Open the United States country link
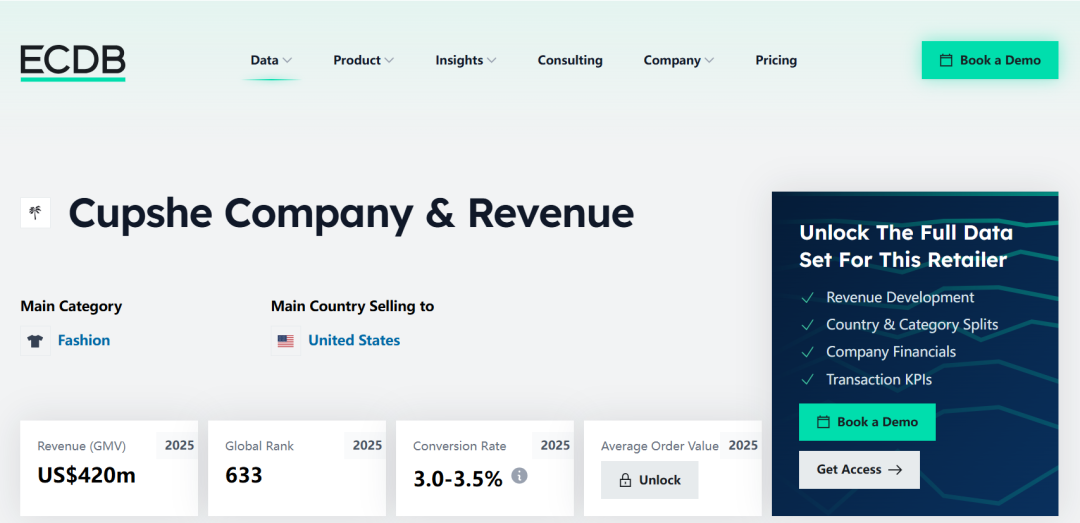This screenshot has height=523, width=1080. [x=354, y=340]
